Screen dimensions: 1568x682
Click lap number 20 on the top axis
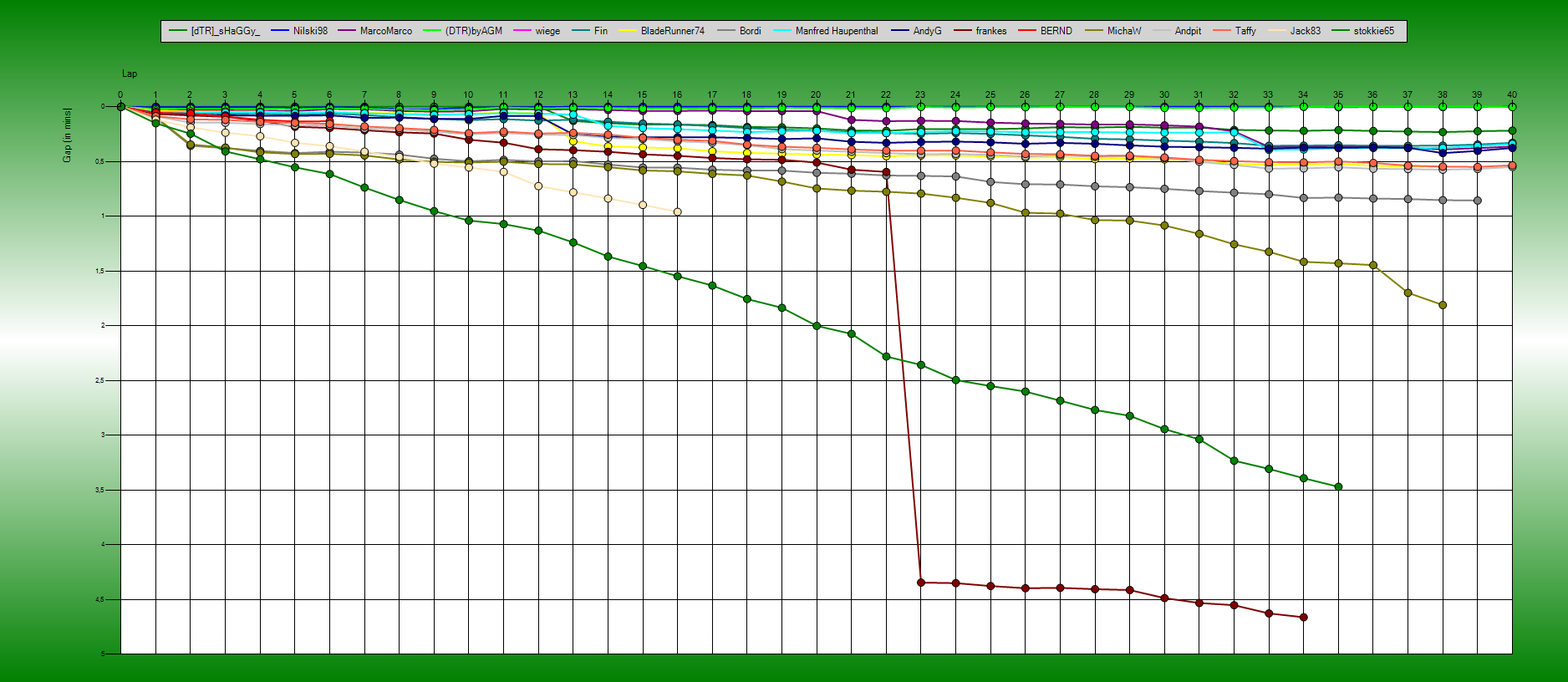tap(816, 94)
